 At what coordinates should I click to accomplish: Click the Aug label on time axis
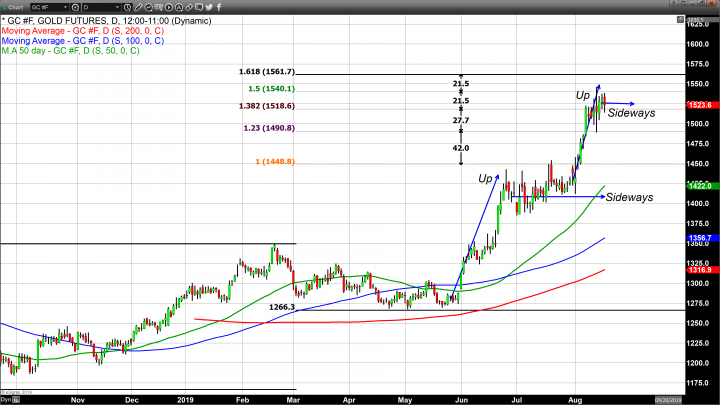(575, 400)
